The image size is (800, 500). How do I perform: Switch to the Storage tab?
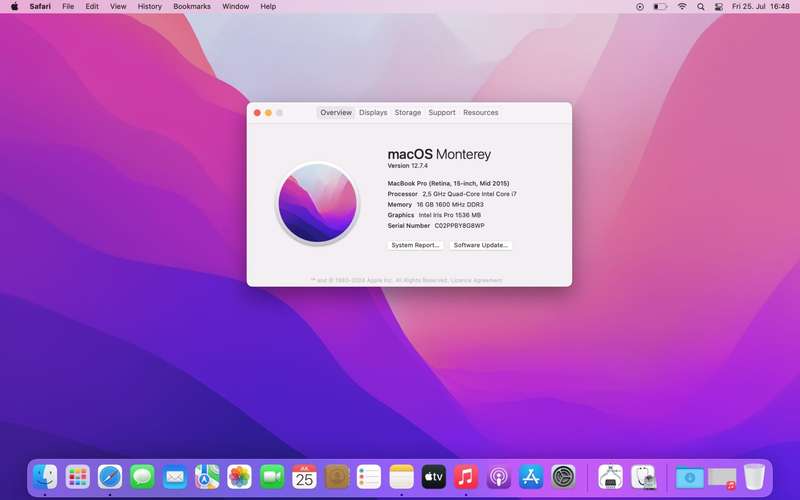(408, 112)
